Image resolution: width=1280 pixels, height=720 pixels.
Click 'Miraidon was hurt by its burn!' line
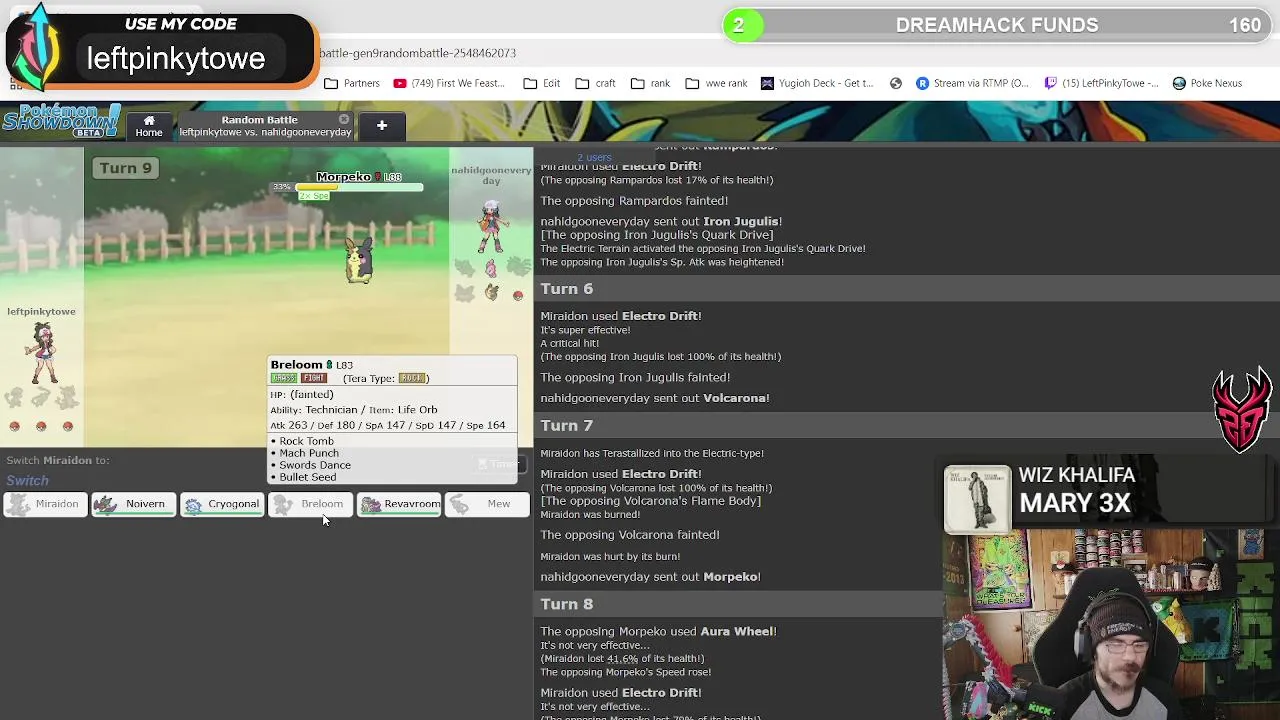point(610,556)
